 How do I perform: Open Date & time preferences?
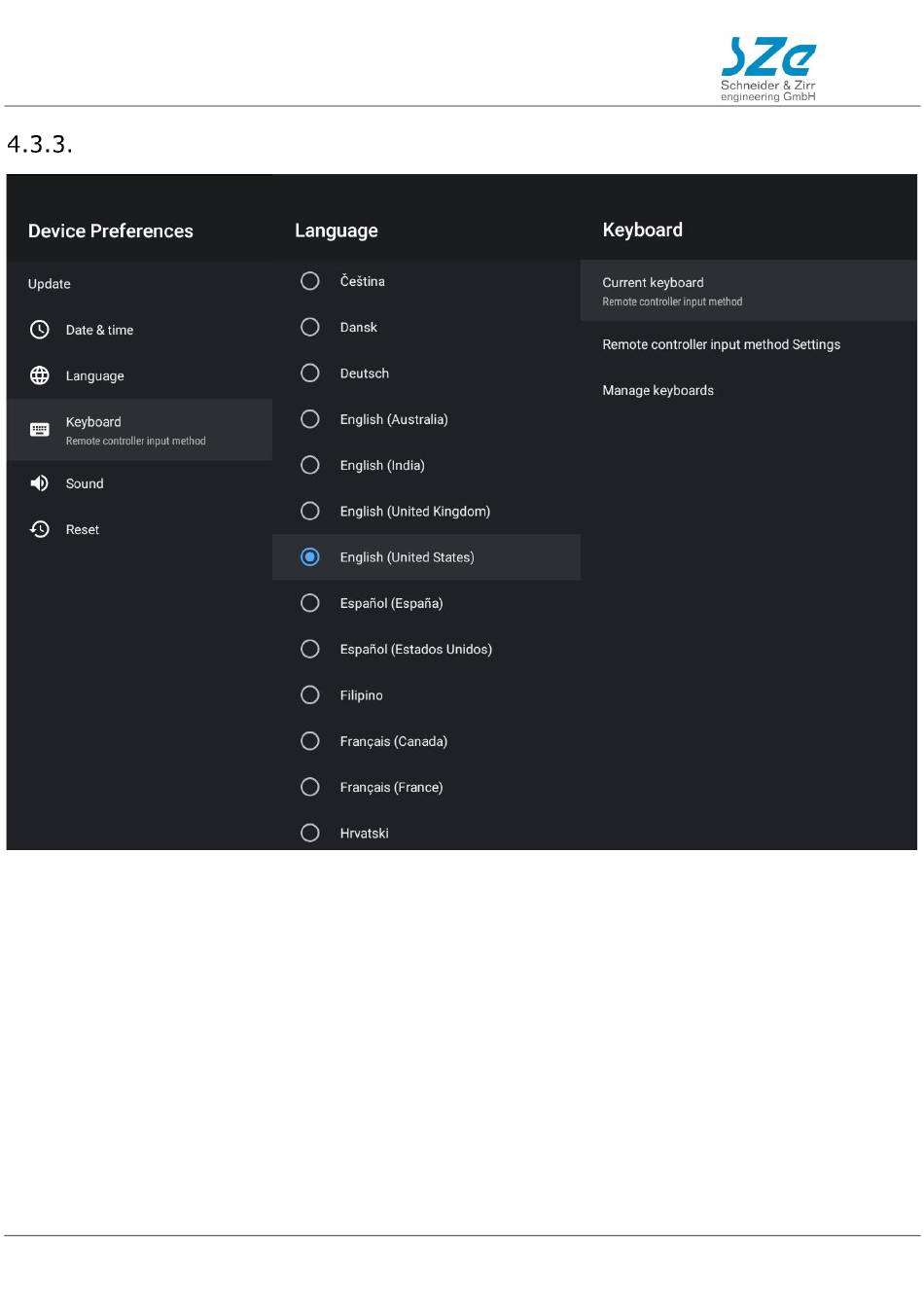click(139, 330)
